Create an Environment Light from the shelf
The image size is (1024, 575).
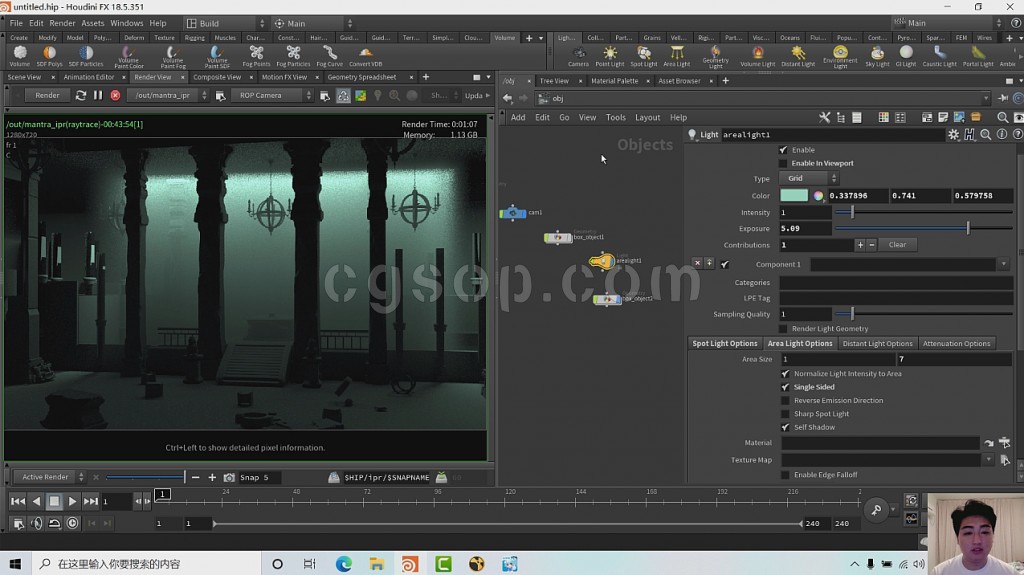click(840, 57)
